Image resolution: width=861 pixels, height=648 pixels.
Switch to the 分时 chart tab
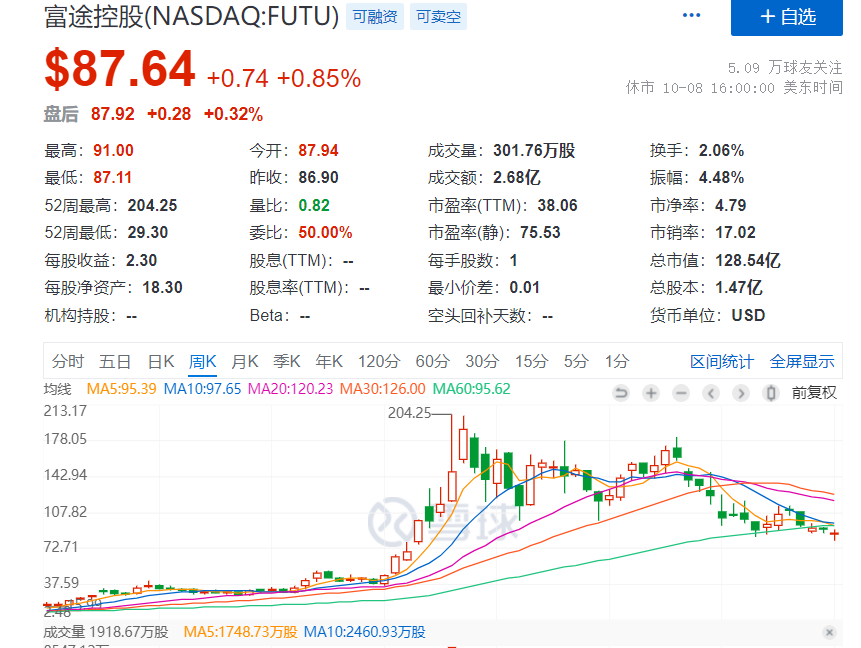(68, 361)
